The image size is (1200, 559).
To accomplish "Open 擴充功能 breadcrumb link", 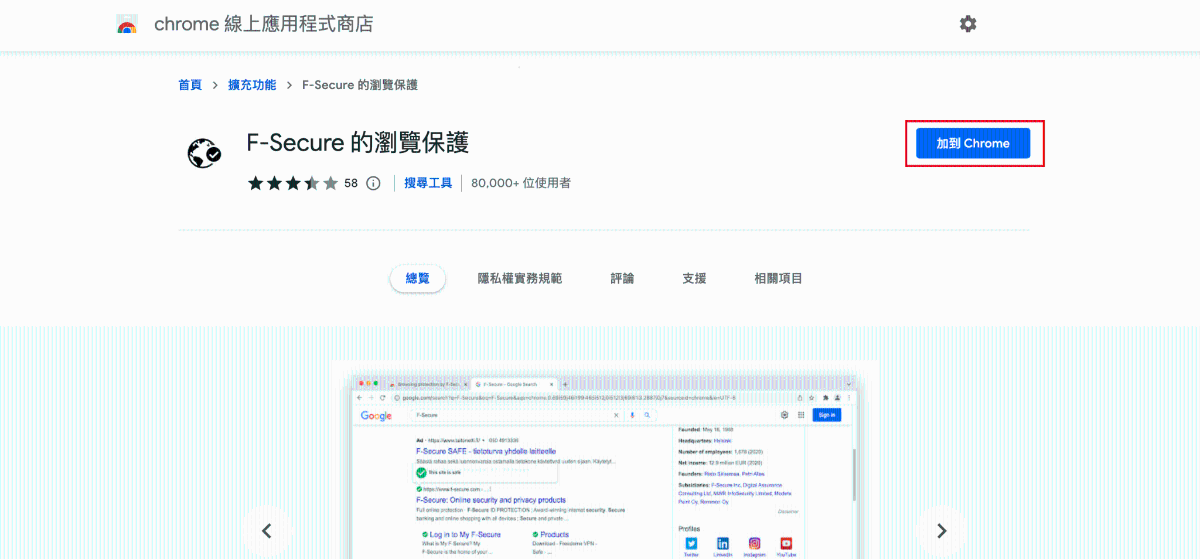I will click(251, 85).
